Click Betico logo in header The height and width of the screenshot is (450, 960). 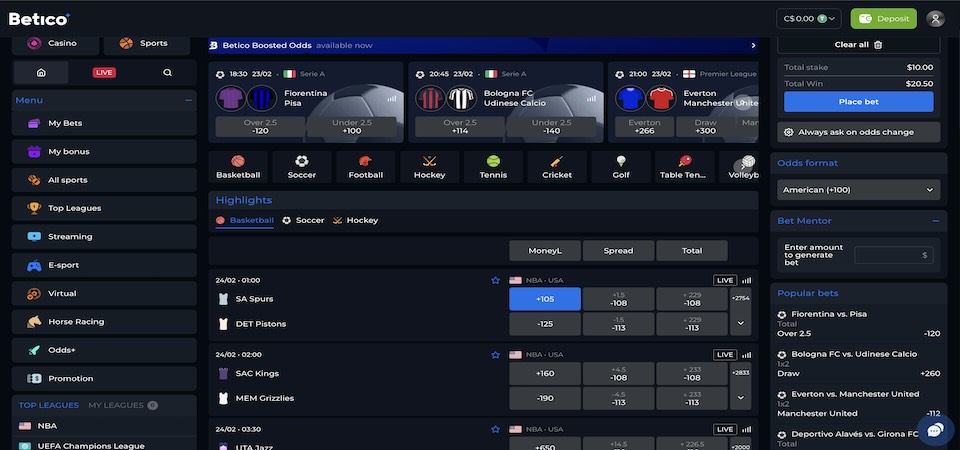click(x=39, y=19)
